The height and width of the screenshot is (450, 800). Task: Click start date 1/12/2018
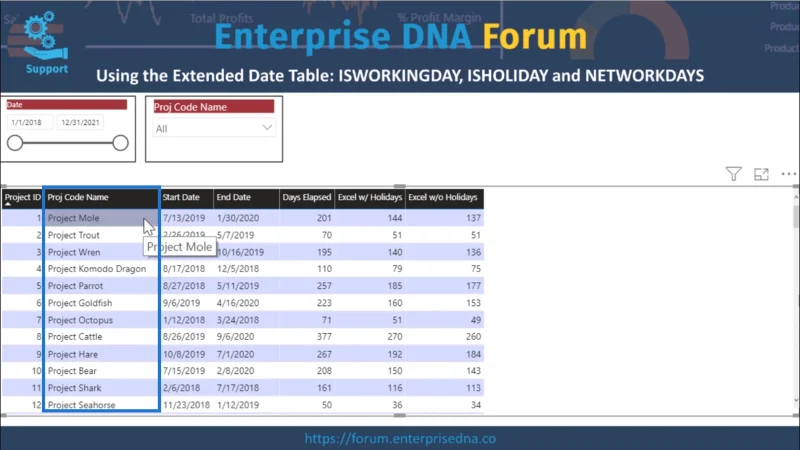pos(184,320)
